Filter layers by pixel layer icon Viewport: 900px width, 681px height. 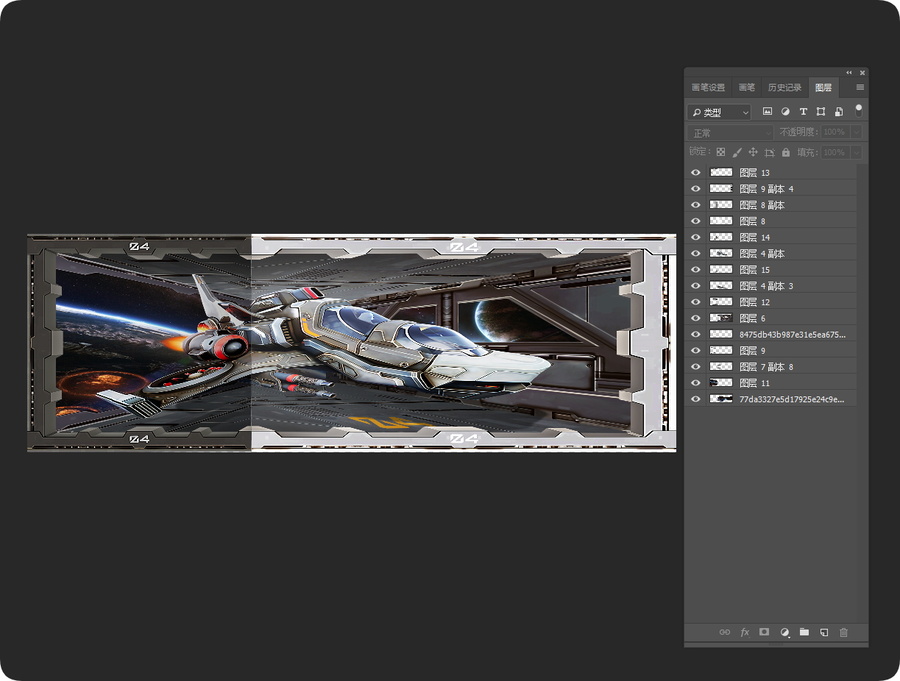767,111
